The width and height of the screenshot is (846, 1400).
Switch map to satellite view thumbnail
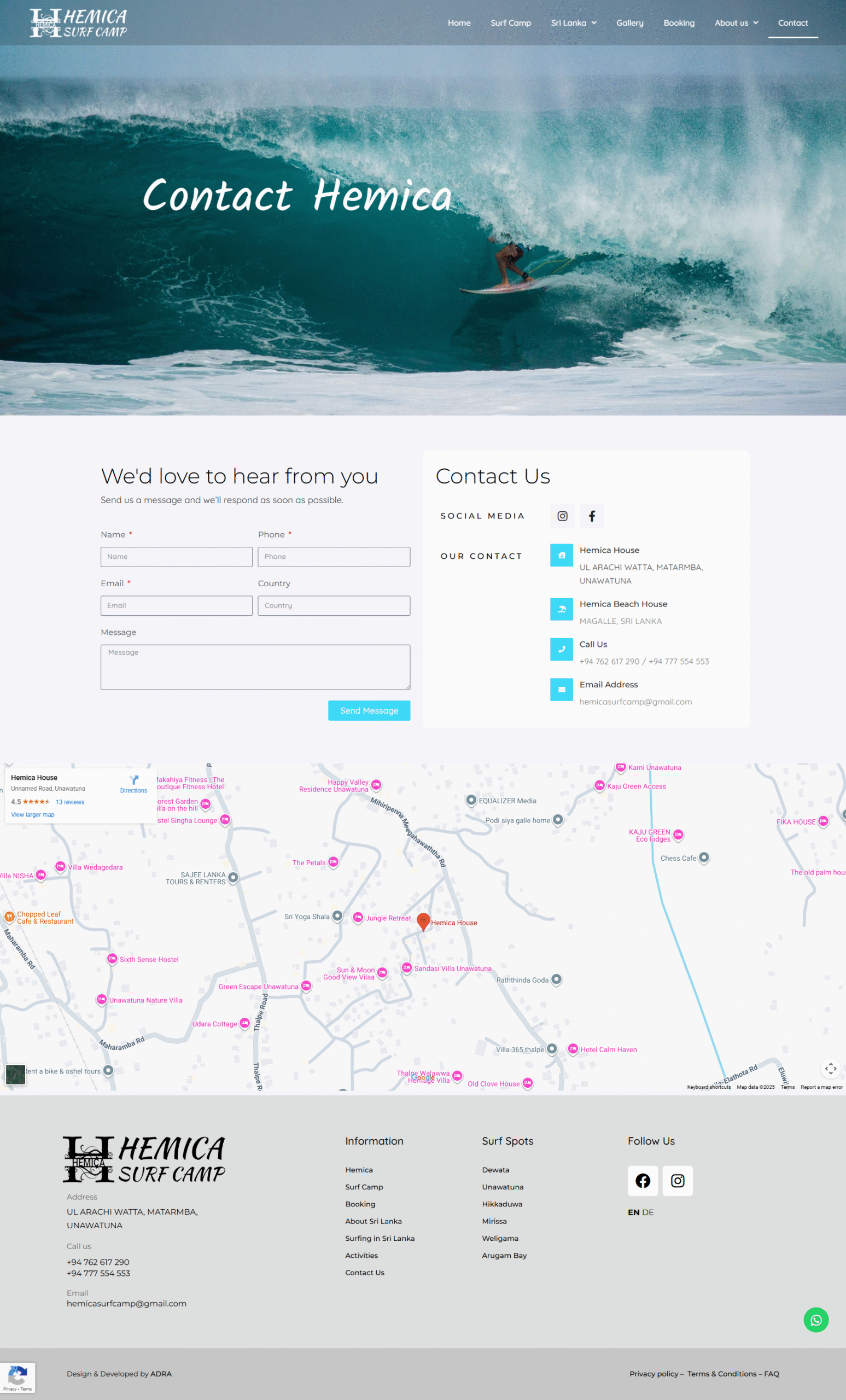(x=15, y=1074)
